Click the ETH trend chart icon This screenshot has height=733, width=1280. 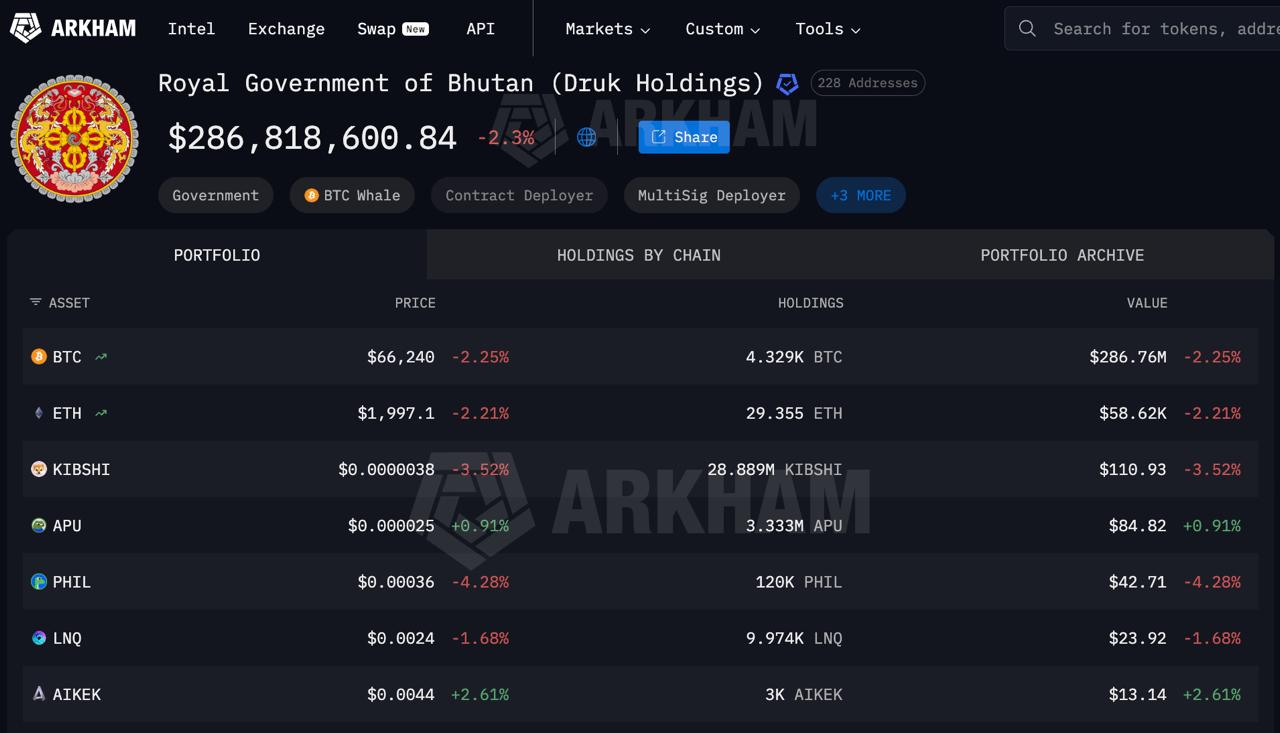point(101,413)
